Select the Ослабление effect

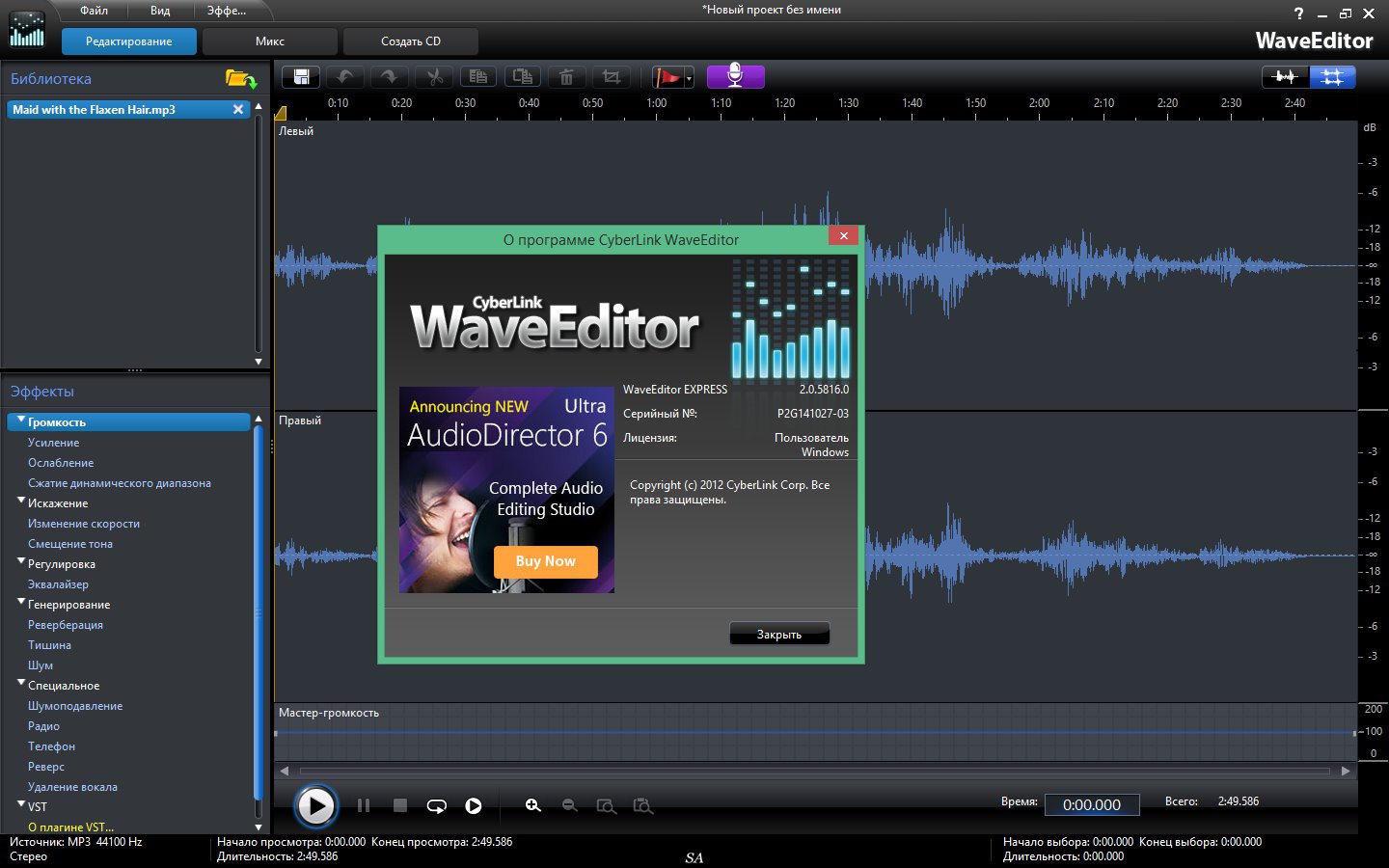pos(61,463)
